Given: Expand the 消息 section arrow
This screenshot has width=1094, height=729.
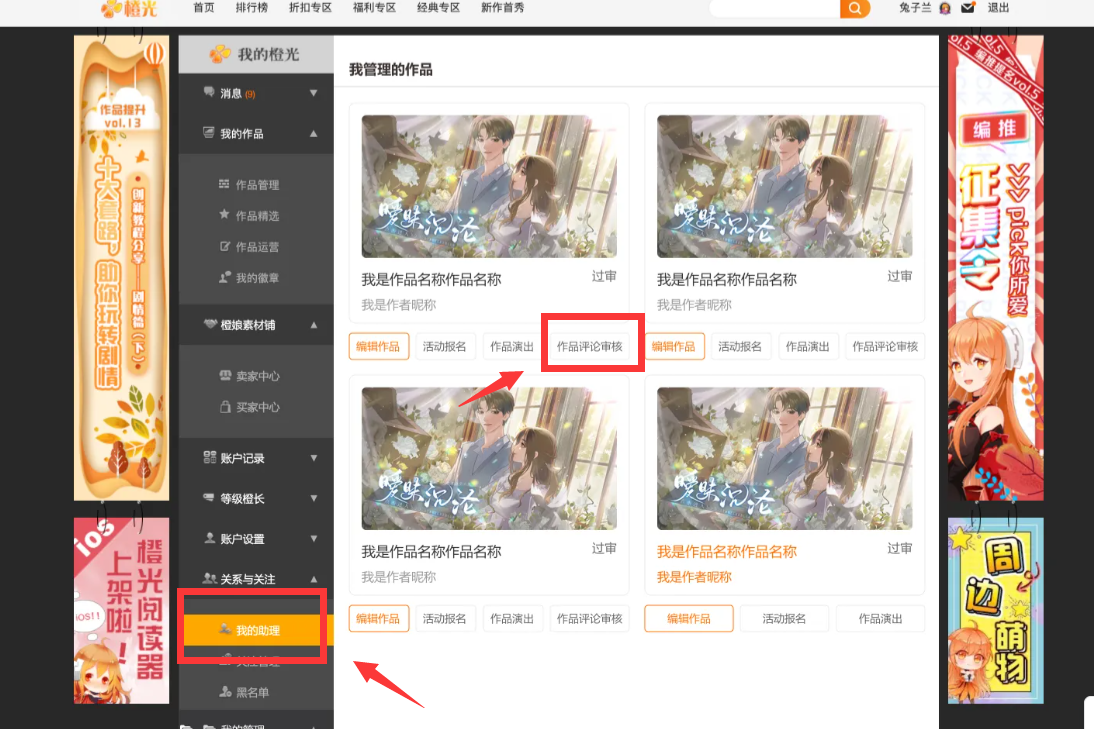Looking at the screenshot, I should pyautogui.click(x=313, y=93).
